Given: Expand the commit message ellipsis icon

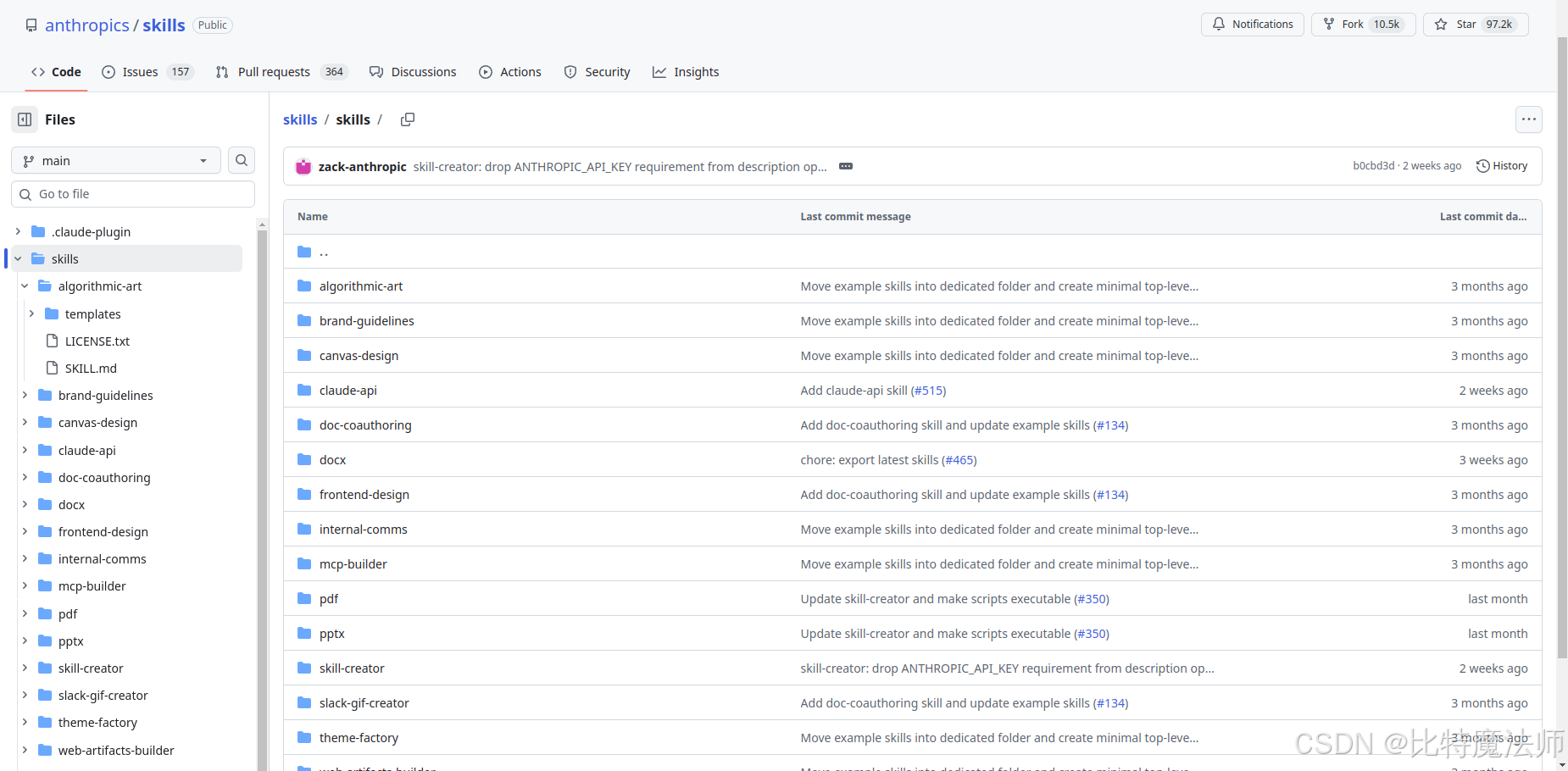Looking at the screenshot, I should (x=845, y=166).
